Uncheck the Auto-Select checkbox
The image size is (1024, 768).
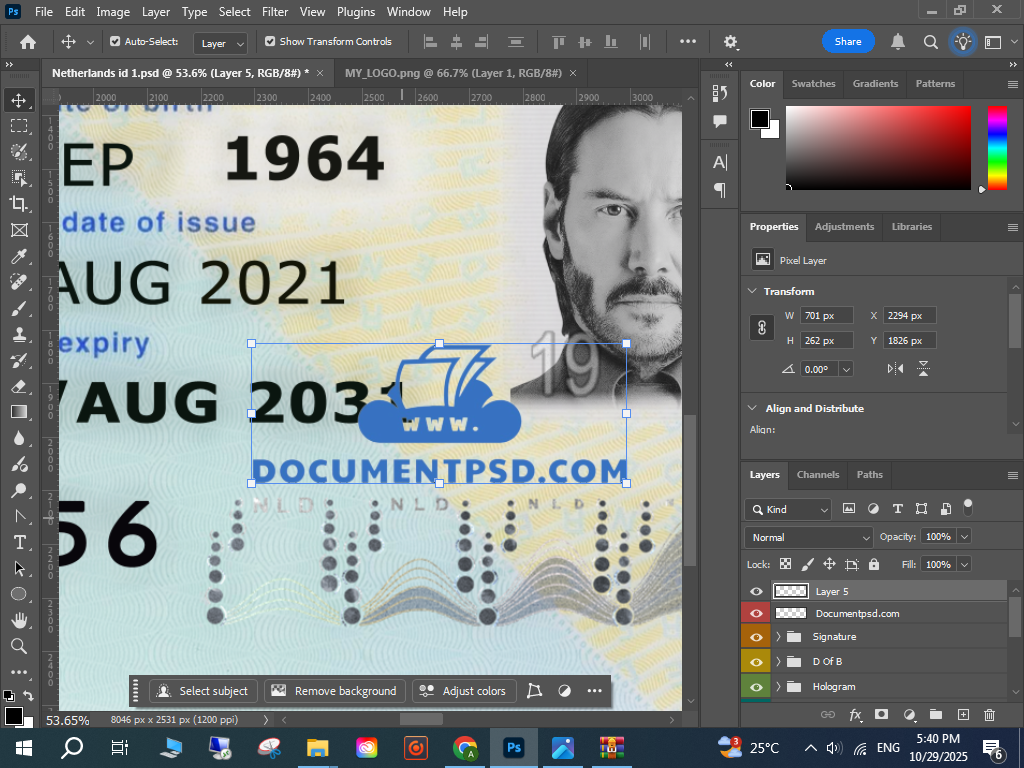tap(115, 42)
